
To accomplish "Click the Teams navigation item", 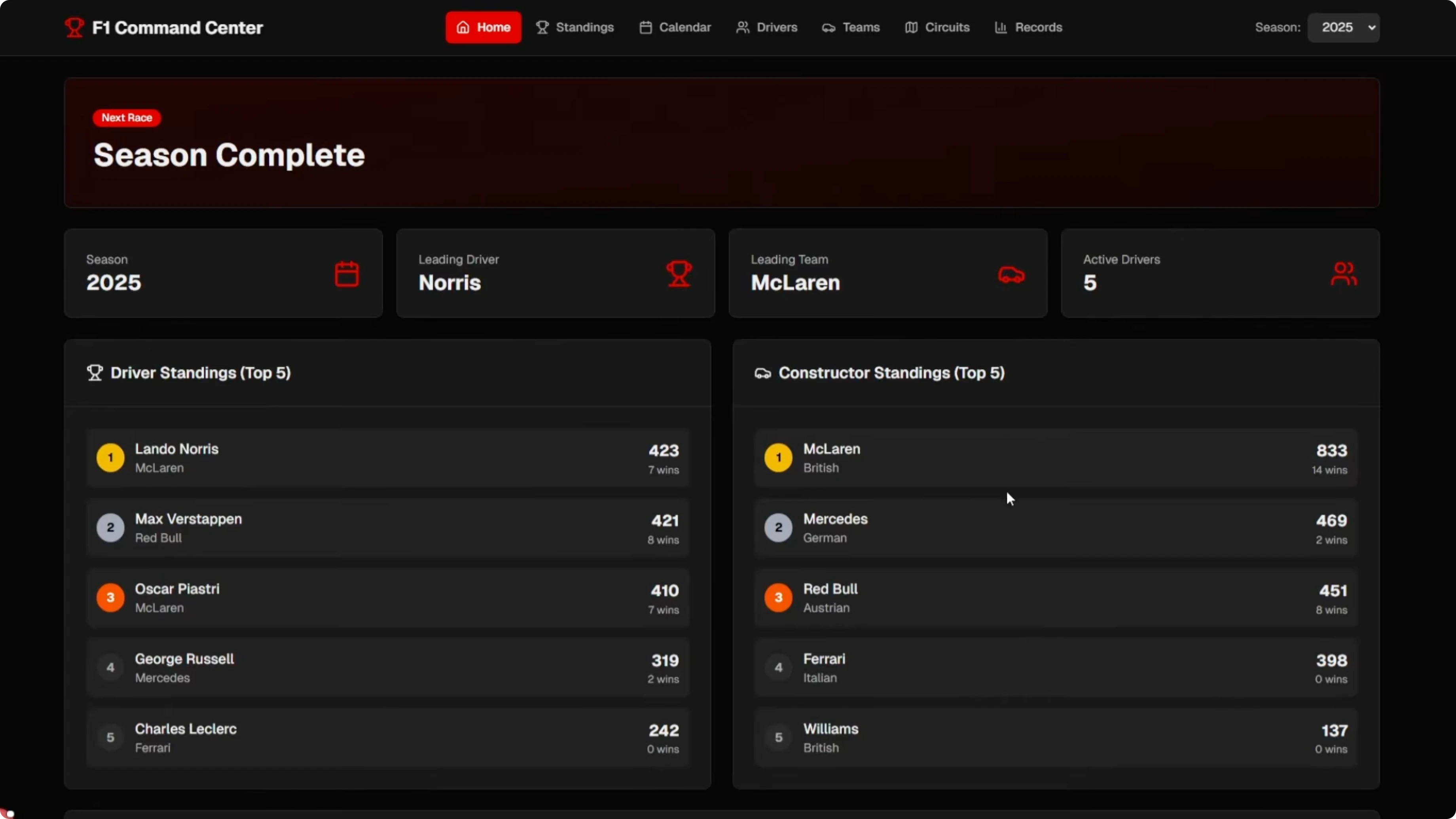I will 851,28.
